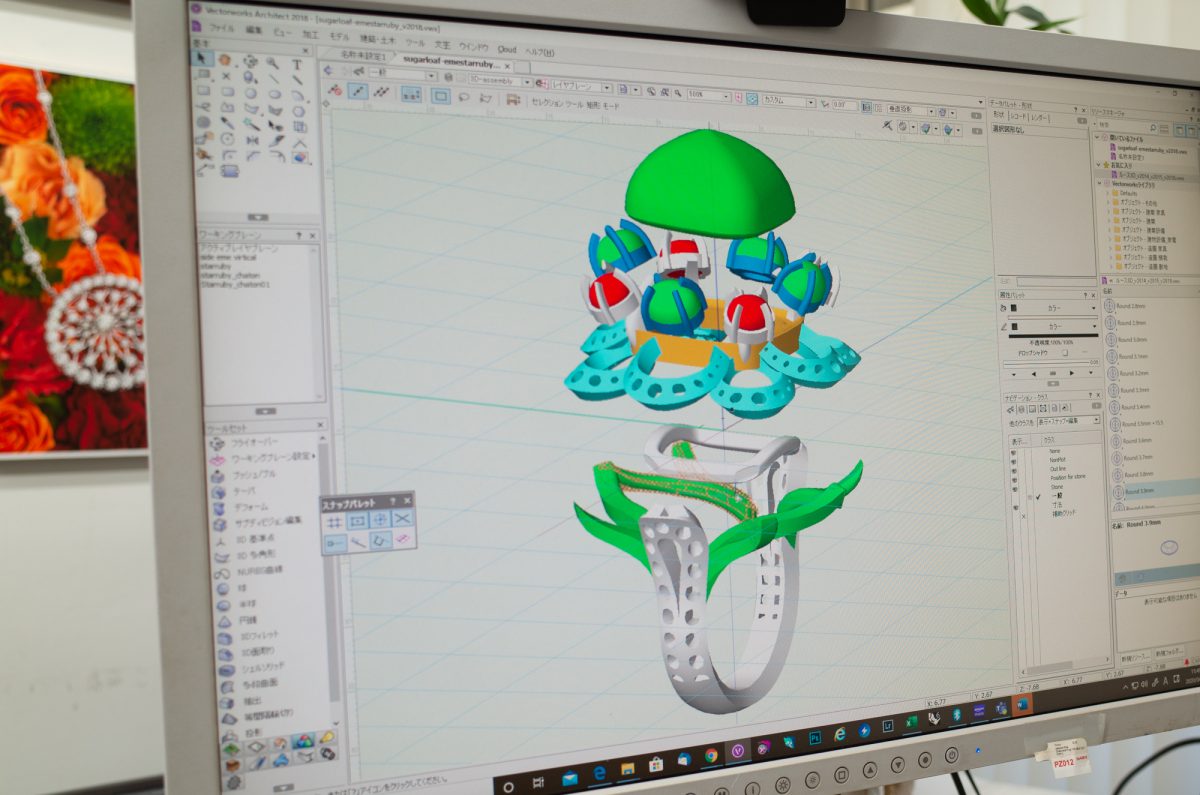
Task: Open the ファイル menu
Action: pos(221,29)
